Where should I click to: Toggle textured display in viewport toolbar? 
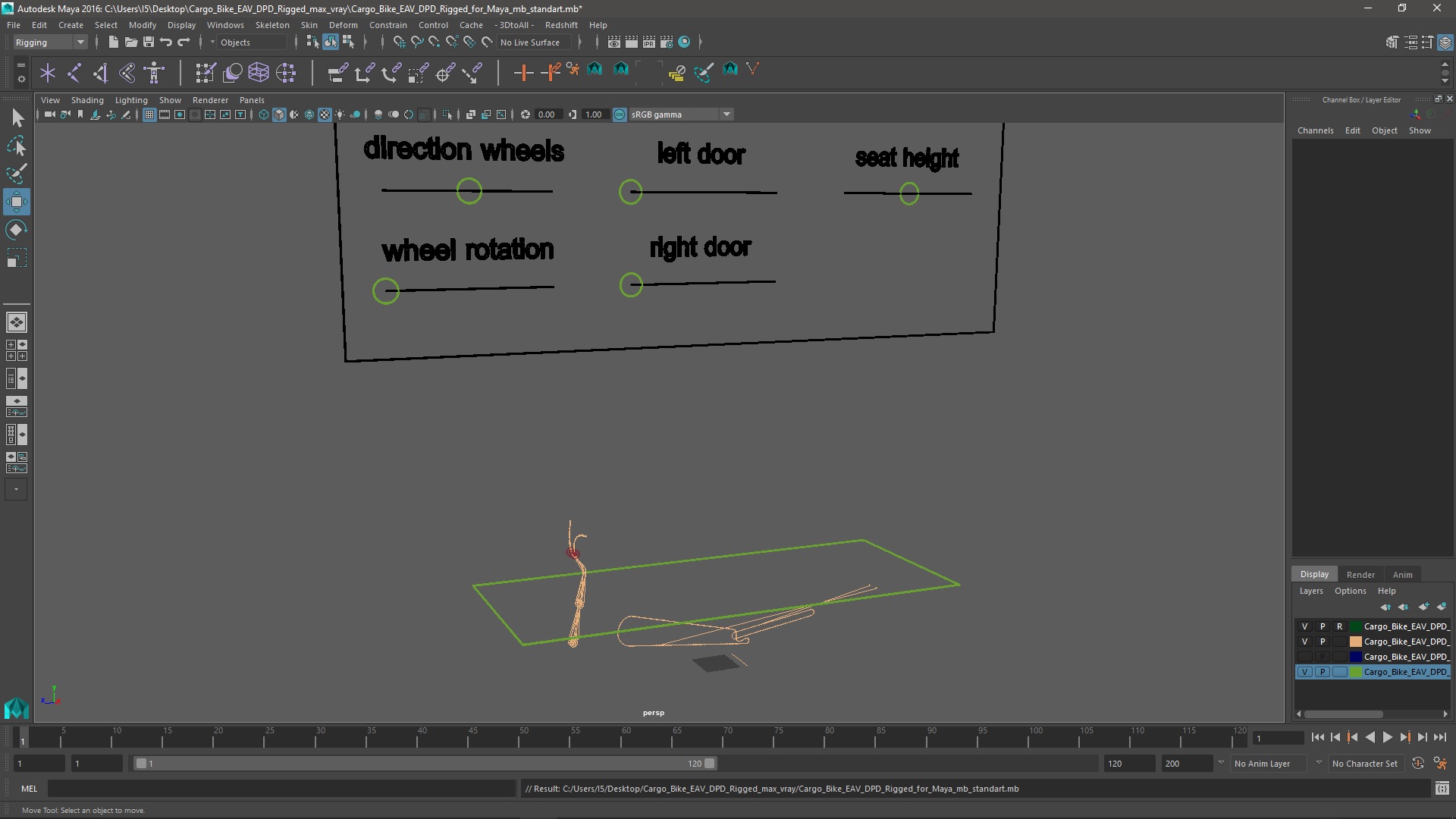[325, 115]
